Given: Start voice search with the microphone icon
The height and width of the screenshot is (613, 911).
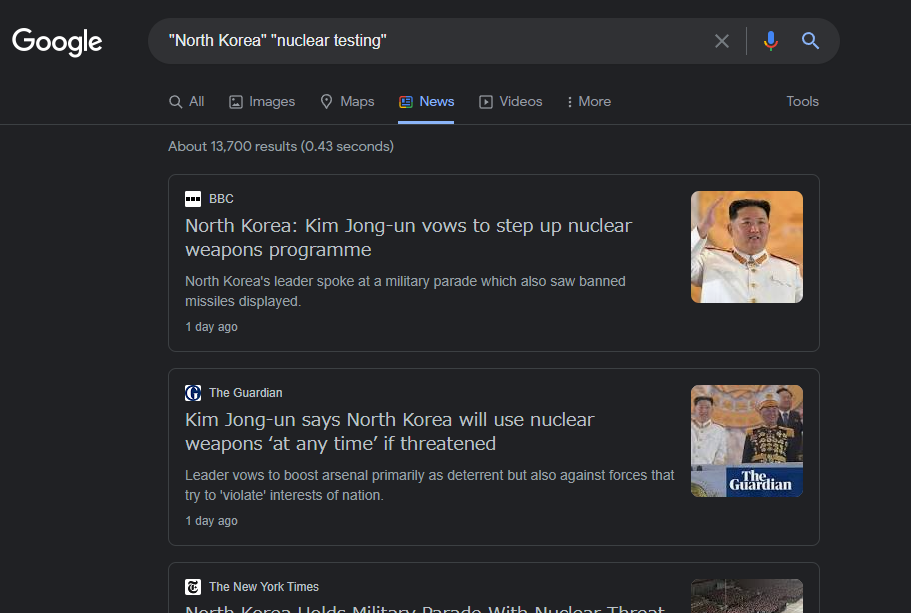Looking at the screenshot, I should (770, 41).
